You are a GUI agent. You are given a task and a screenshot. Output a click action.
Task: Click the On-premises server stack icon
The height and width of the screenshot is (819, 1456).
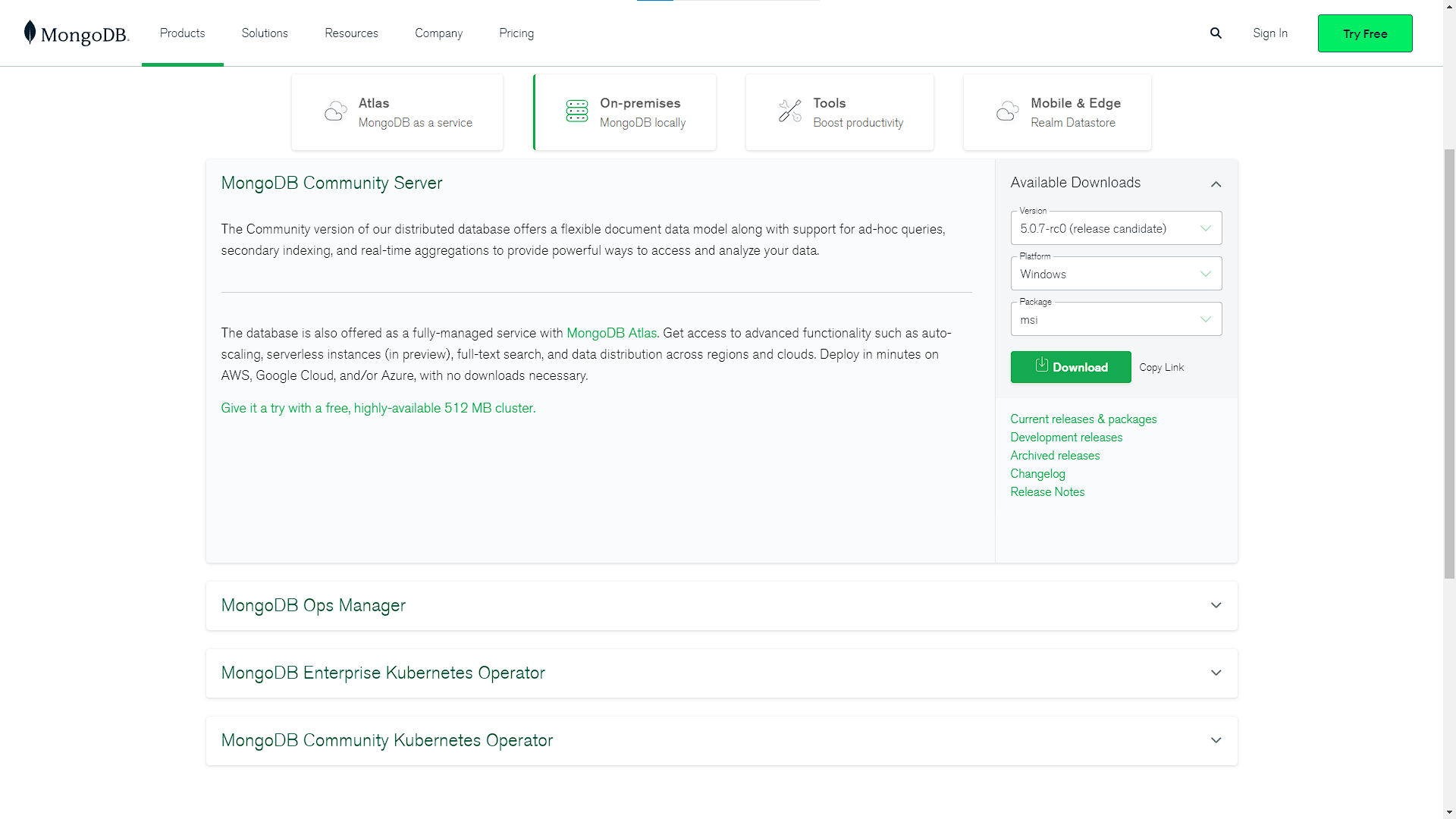pyautogui.click(x=576, y=111)
